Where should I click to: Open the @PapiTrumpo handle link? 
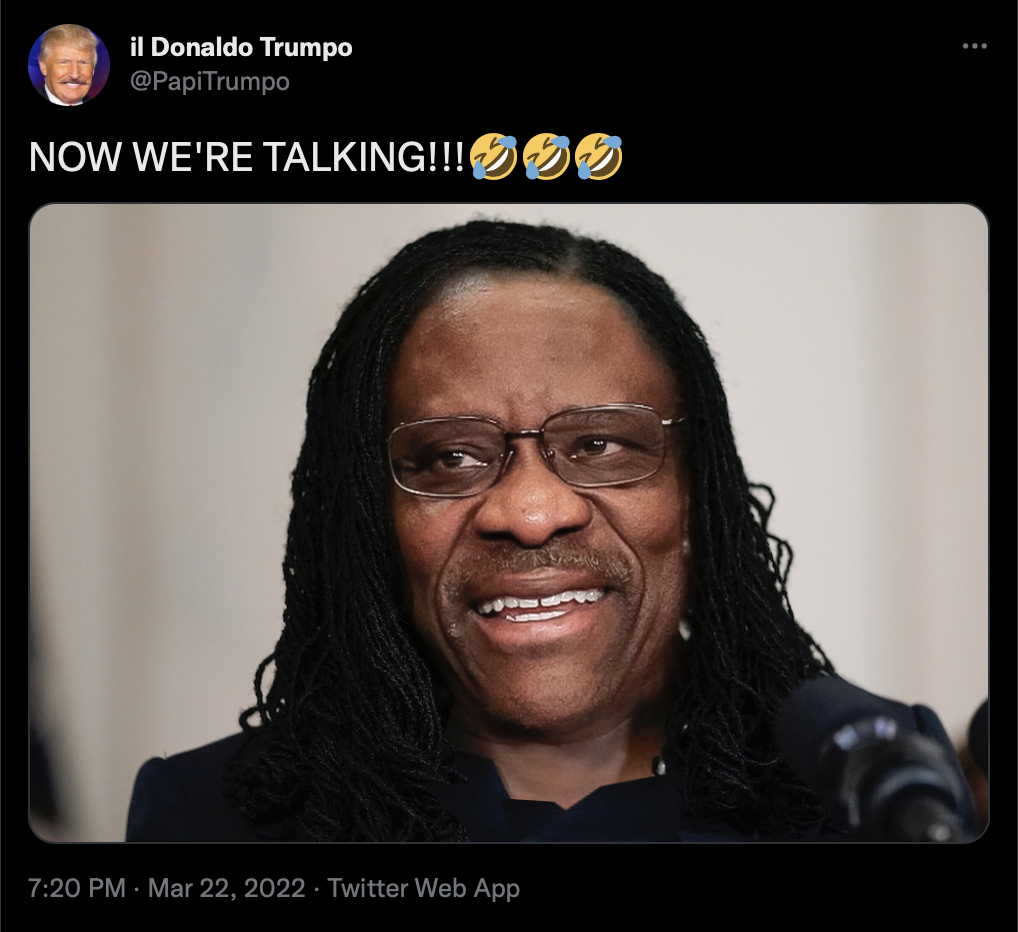point(210,82)
